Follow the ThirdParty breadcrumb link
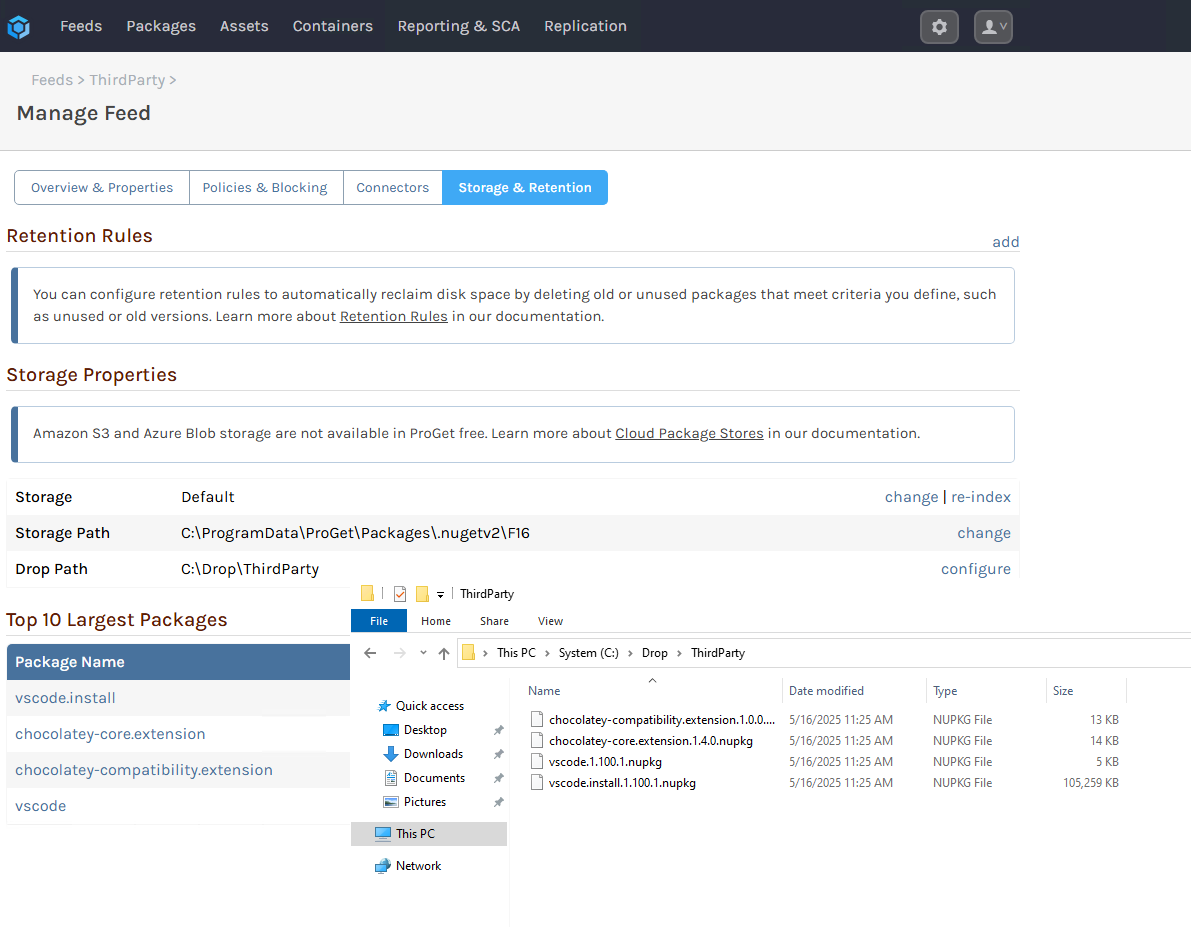 pos(127,80)
